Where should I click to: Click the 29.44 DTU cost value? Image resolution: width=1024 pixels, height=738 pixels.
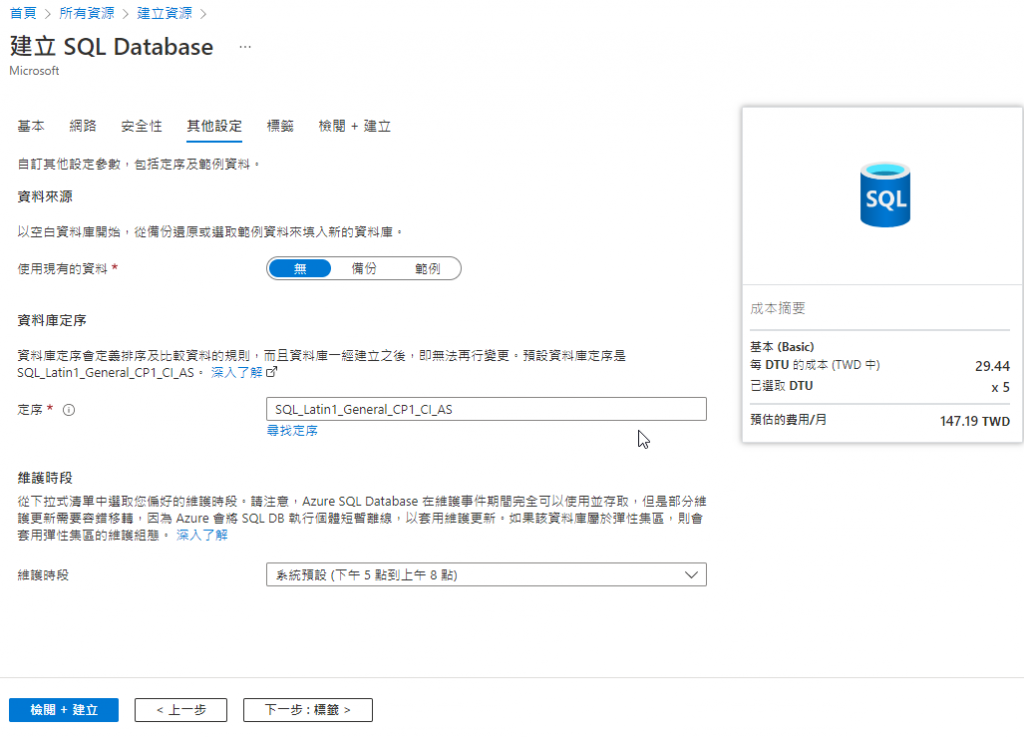coord(992,366)
